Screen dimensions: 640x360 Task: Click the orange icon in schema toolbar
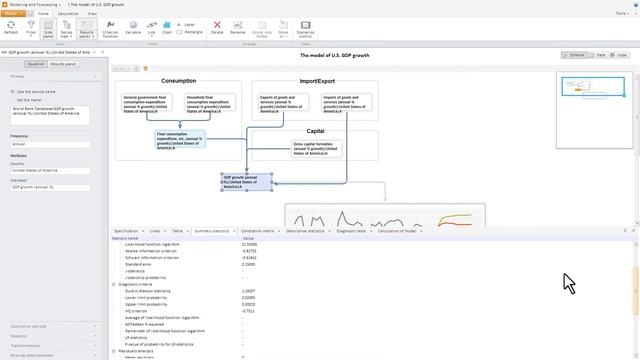tap(146, 69)
